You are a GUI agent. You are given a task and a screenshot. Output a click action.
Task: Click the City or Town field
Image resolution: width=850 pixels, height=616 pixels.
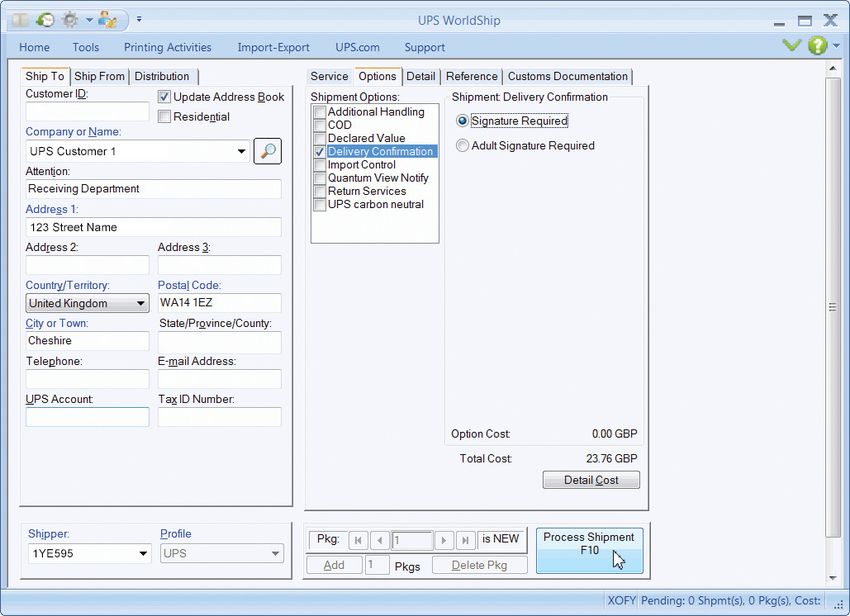pyautogui.click(x=87, y=341)
